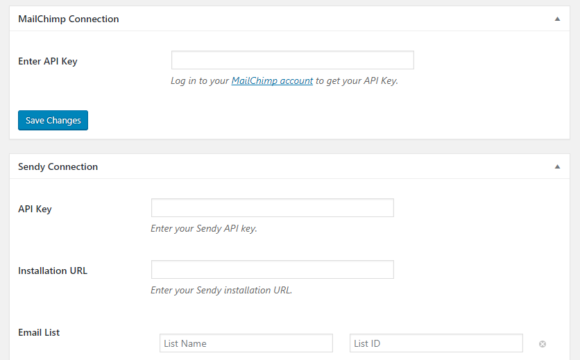Click the List Name field

point(246,343)
